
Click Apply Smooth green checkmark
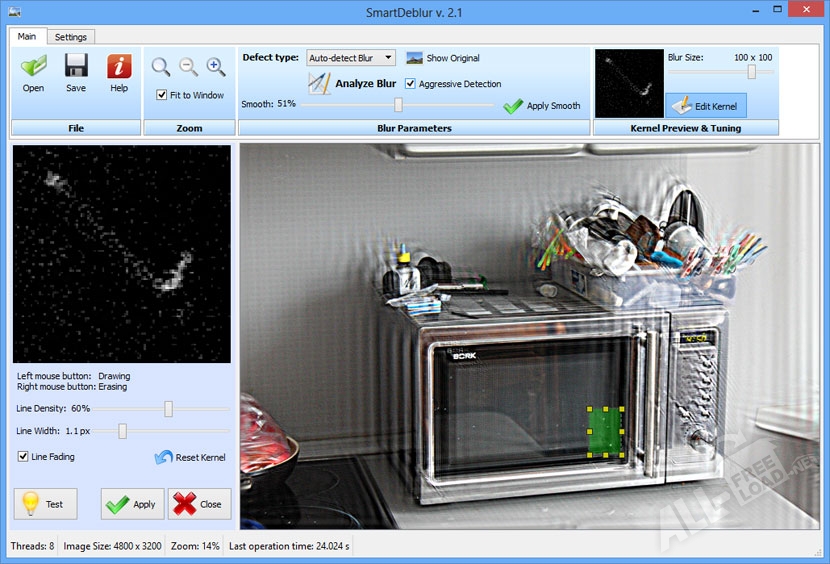[513, 106]
